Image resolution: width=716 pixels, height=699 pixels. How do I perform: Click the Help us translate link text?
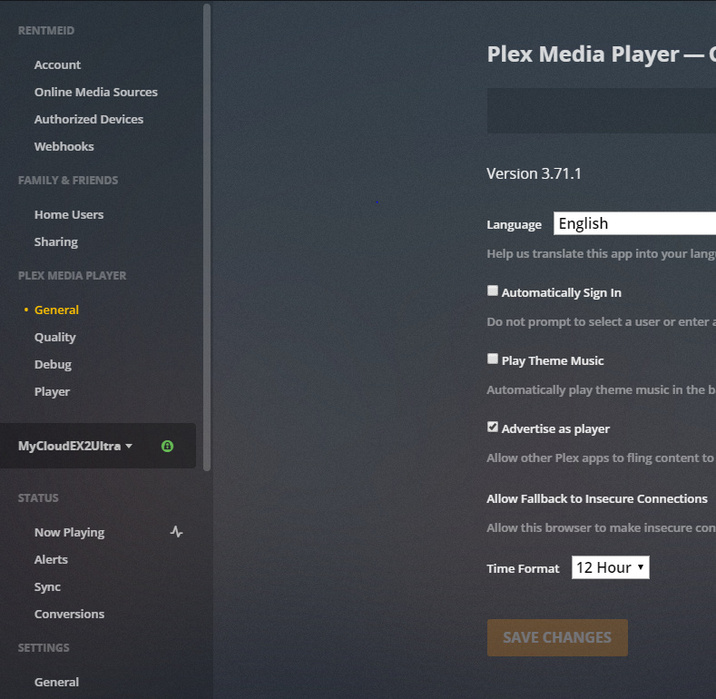pyautogui.click(x=601, y=254)
